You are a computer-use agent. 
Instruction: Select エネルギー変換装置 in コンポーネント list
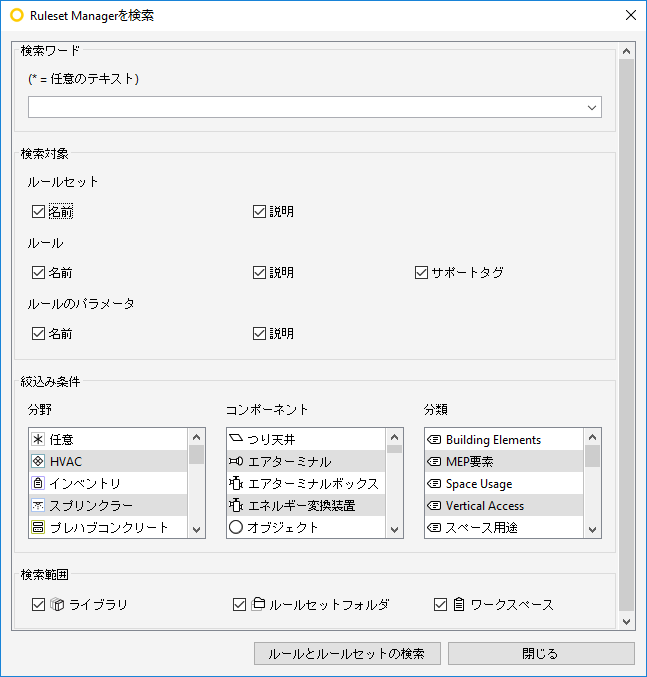click(306, 505)
